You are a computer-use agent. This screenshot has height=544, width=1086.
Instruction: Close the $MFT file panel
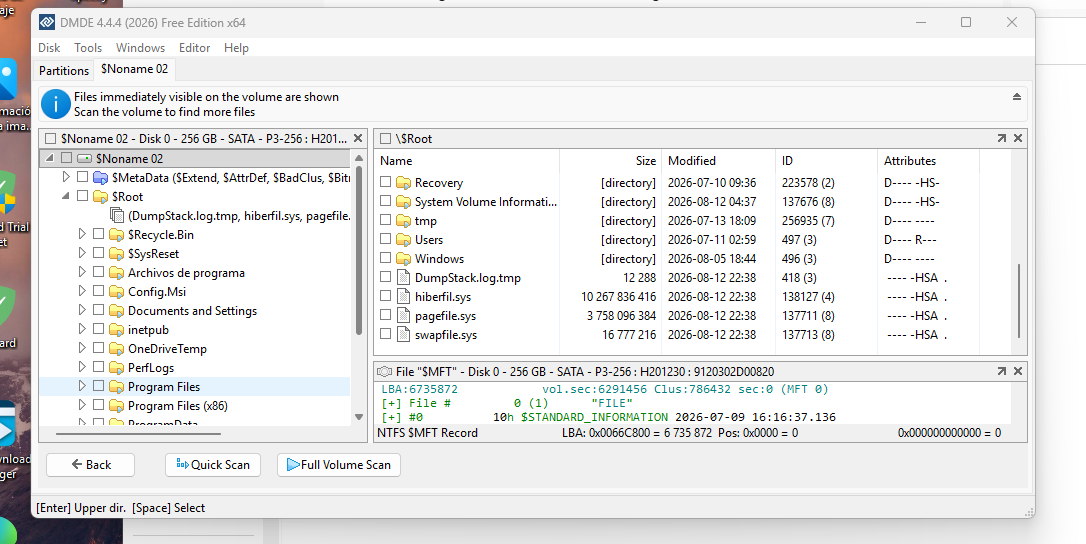point(1018,371)
